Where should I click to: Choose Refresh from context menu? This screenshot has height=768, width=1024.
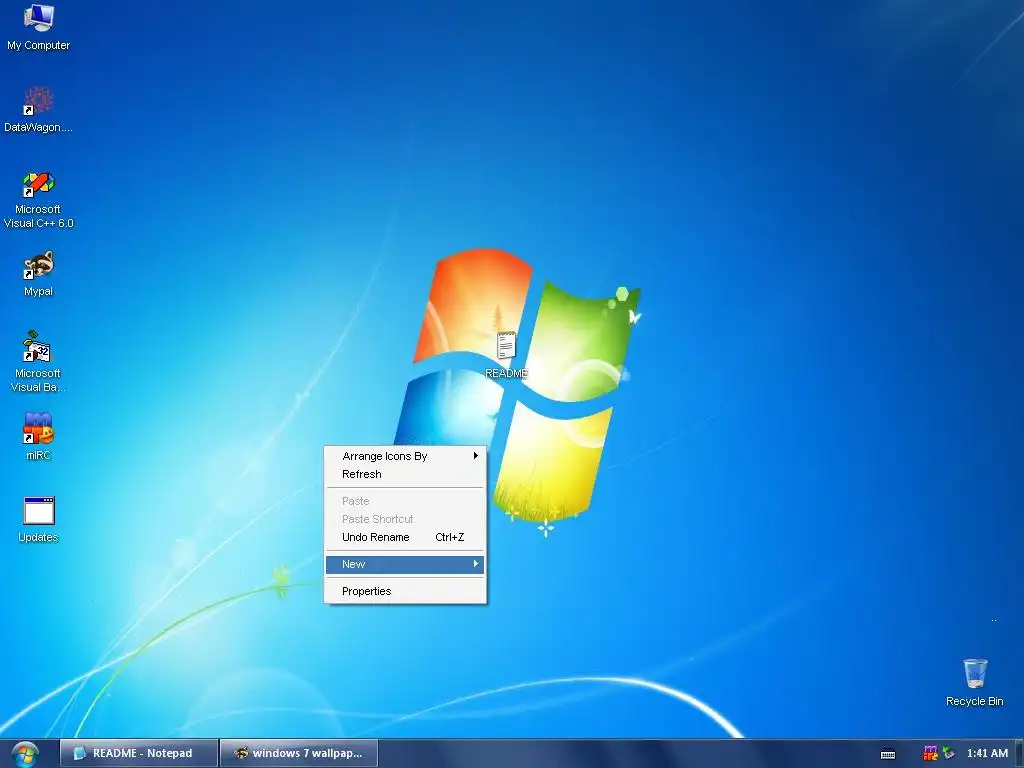[405, 474]
